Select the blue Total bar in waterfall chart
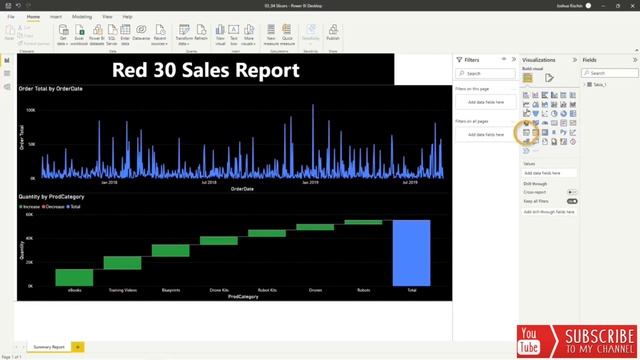The image size is (640, 360). [x=411, y=253]
